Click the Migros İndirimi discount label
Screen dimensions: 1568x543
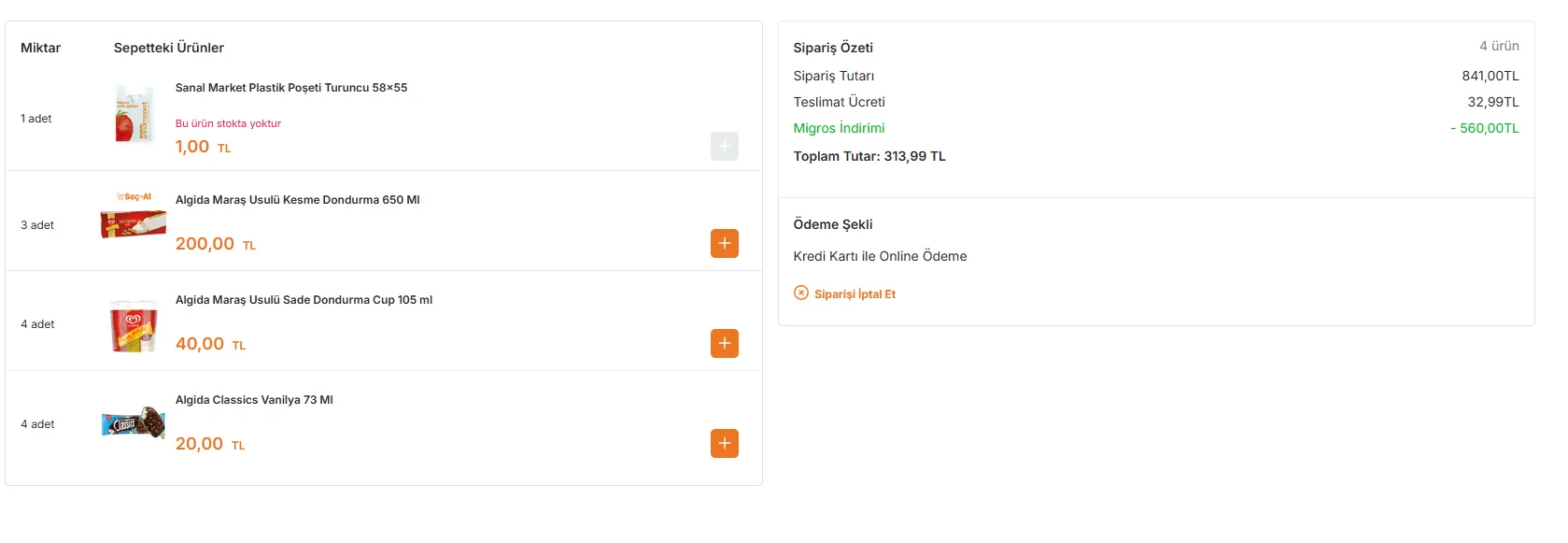tap(839, 128)
